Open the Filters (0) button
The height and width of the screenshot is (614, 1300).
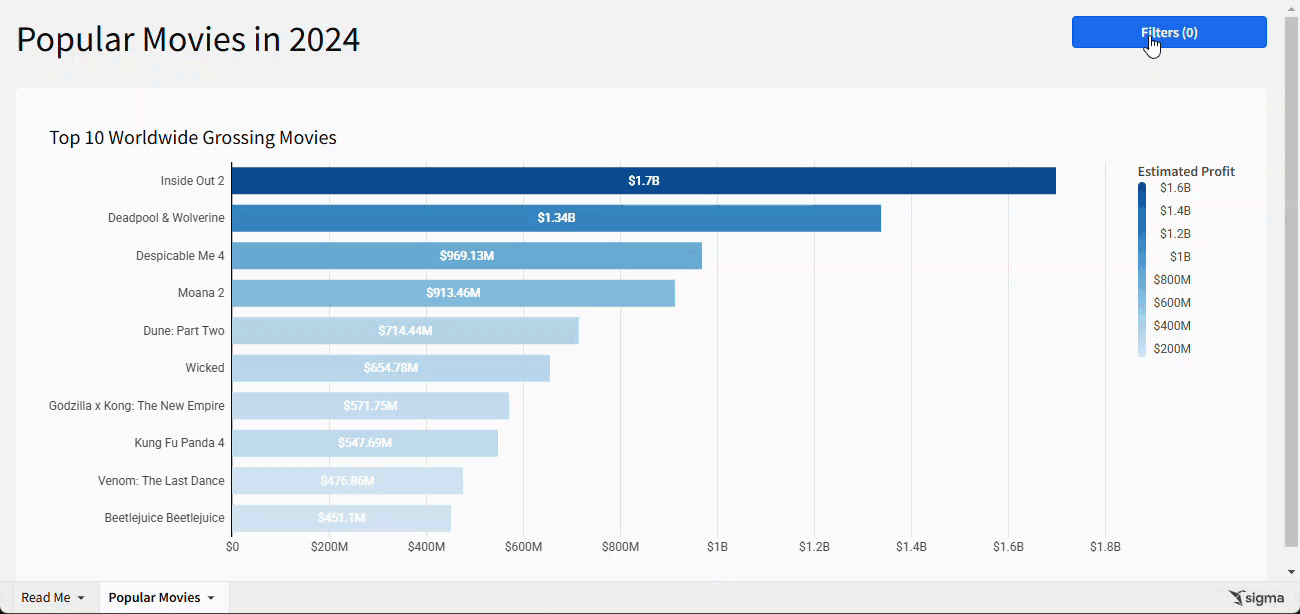tap(1168, 32)
